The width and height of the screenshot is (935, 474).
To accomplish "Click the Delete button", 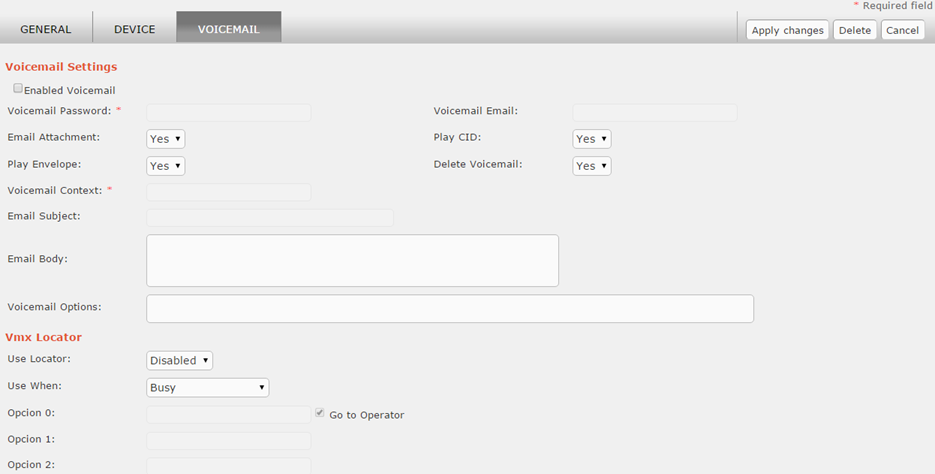I will pyautogui.click(x=854, y=30).
